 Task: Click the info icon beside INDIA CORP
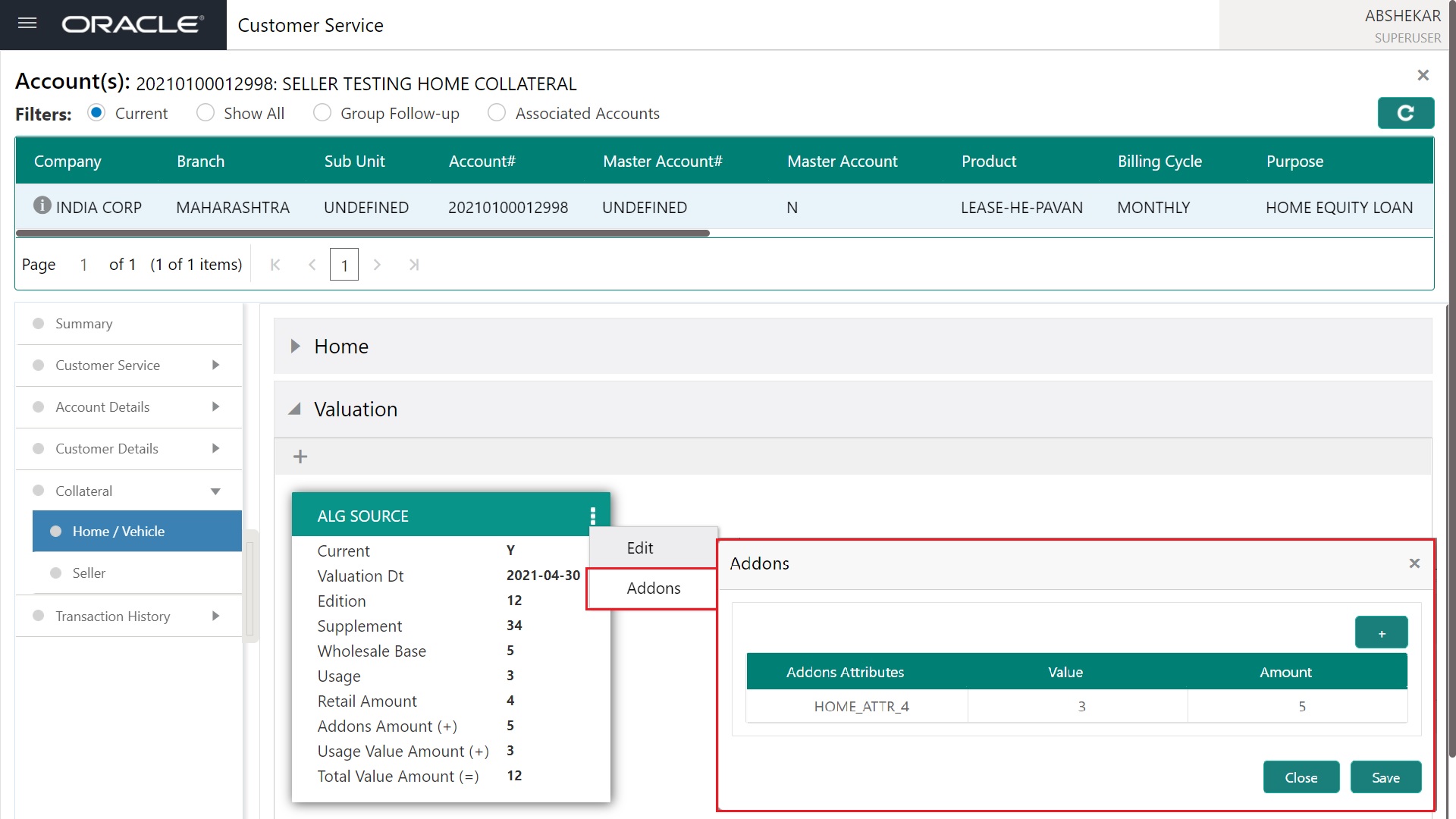(x=42, y=206)
